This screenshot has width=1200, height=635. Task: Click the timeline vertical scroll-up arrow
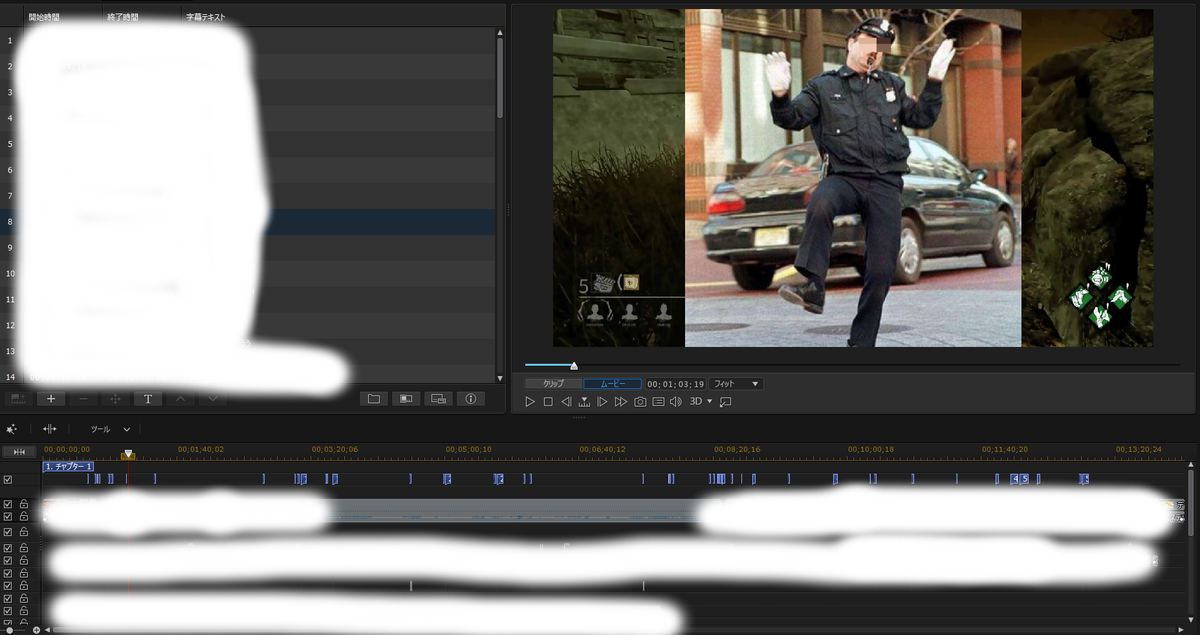pos(1191,465)
